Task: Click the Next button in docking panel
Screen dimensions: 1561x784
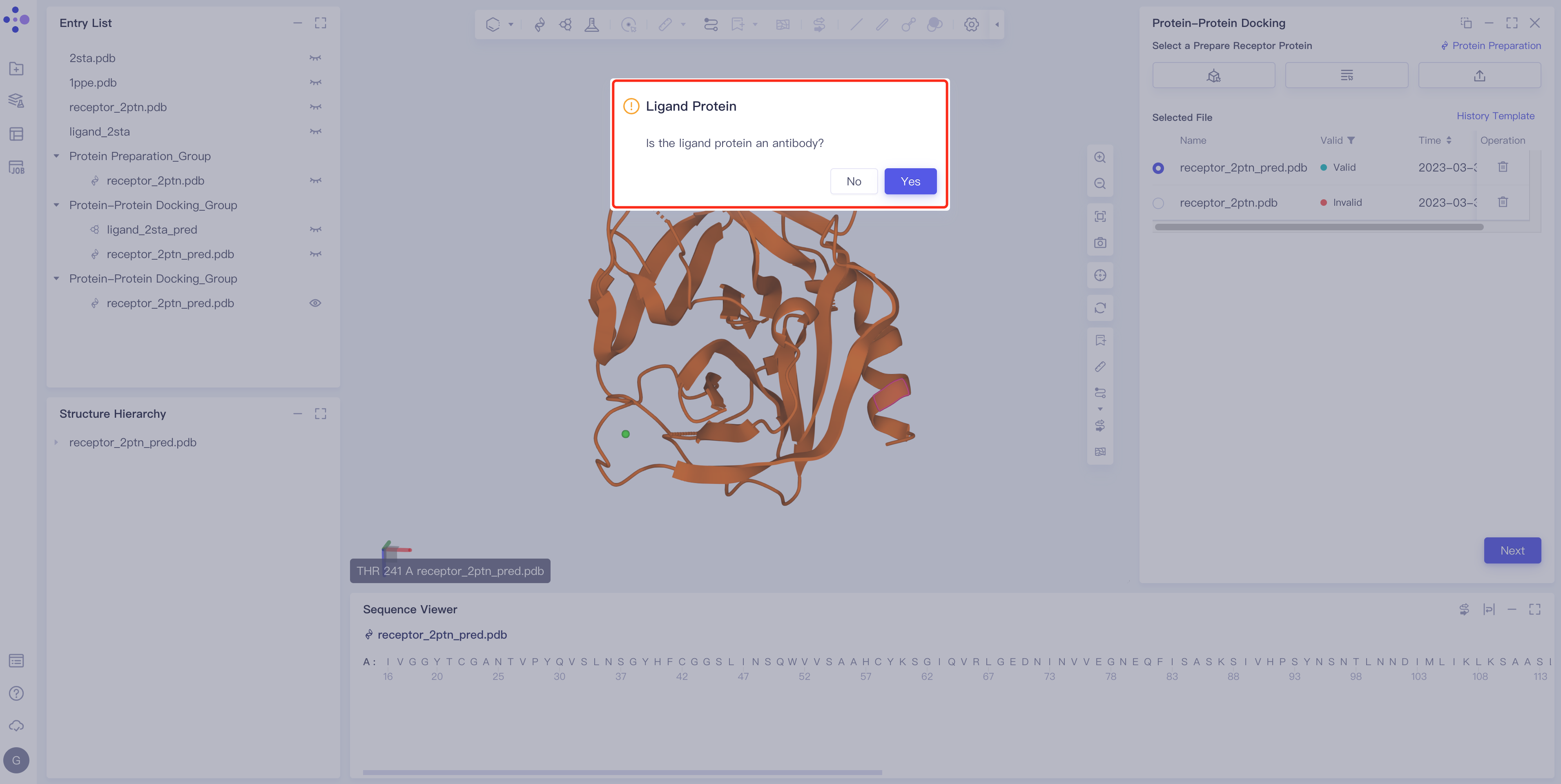Action: point(1512,550)
